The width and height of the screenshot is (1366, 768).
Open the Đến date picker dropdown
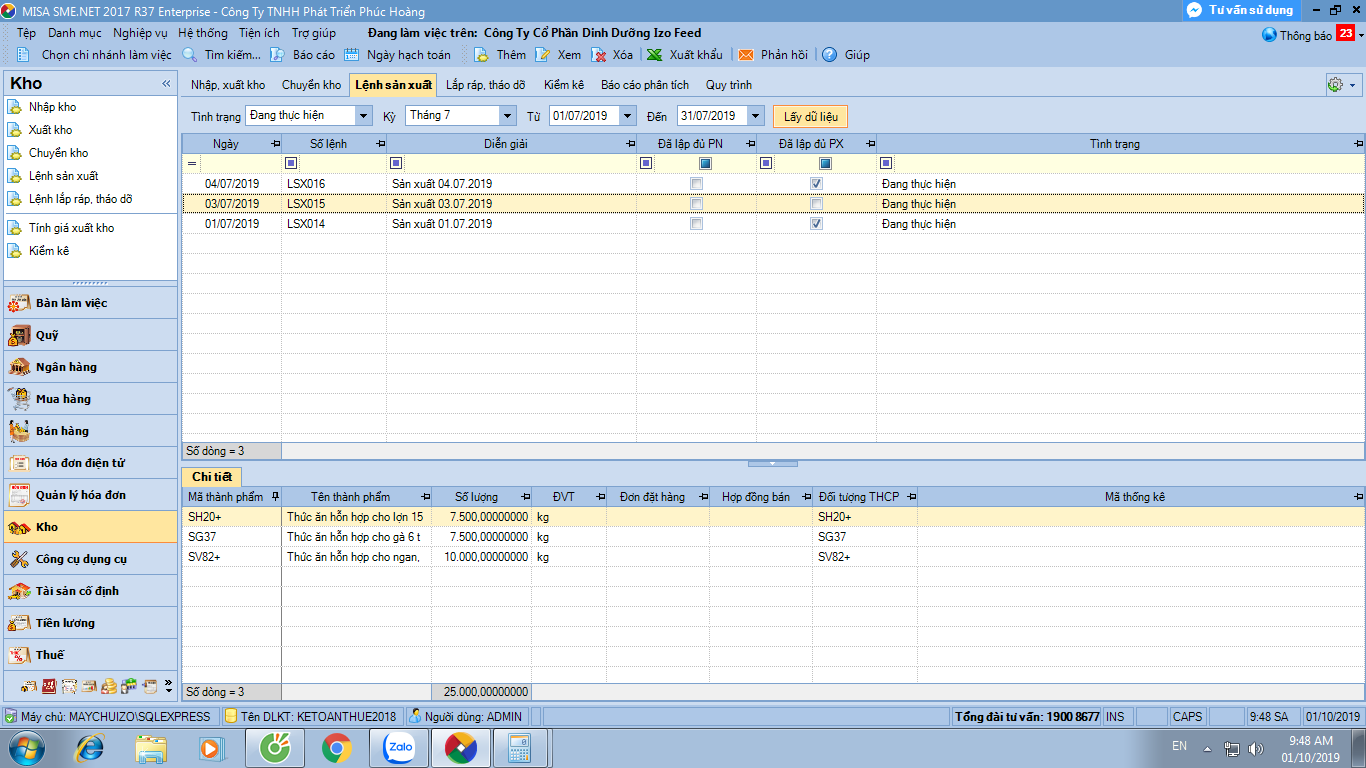coord(755,116)
